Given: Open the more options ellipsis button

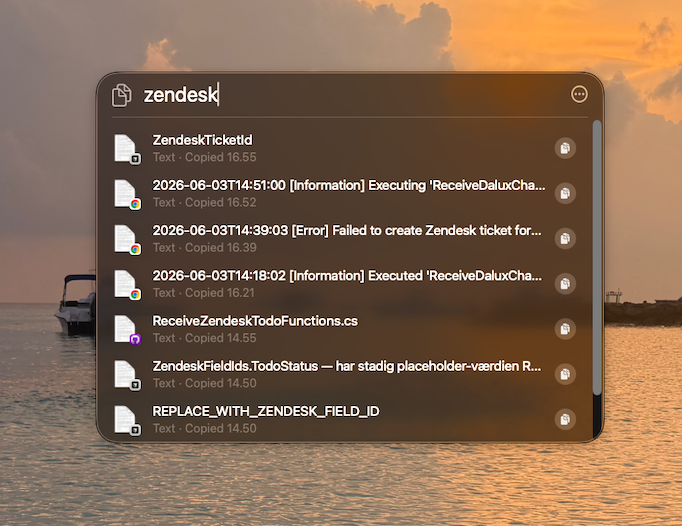Looking at the screenshot, I should pos(579,94).
